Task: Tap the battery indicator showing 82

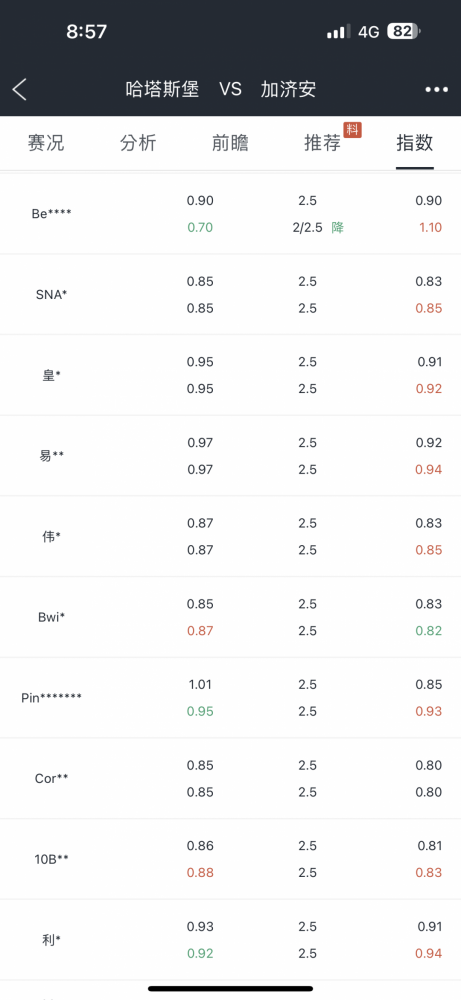Action: tap(404, 31)
